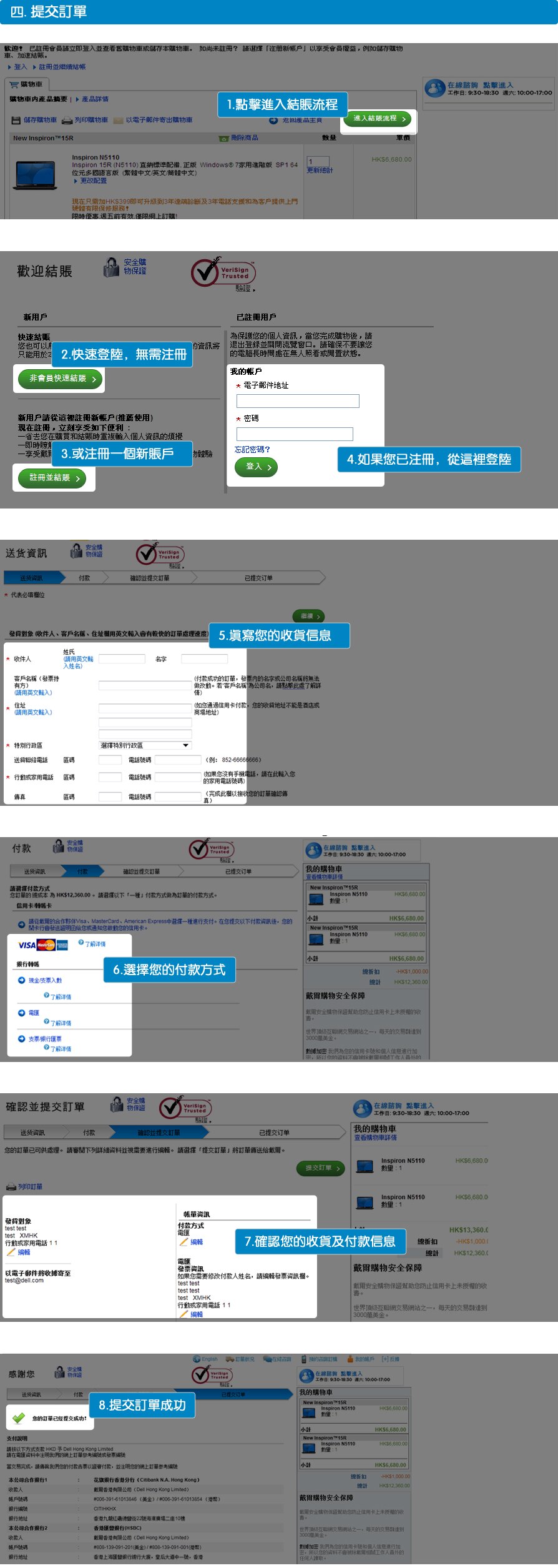This screenshot has width=558, height=1568.
Task: Click the 電子郵件地址 input field
Action: pos(298,401)
